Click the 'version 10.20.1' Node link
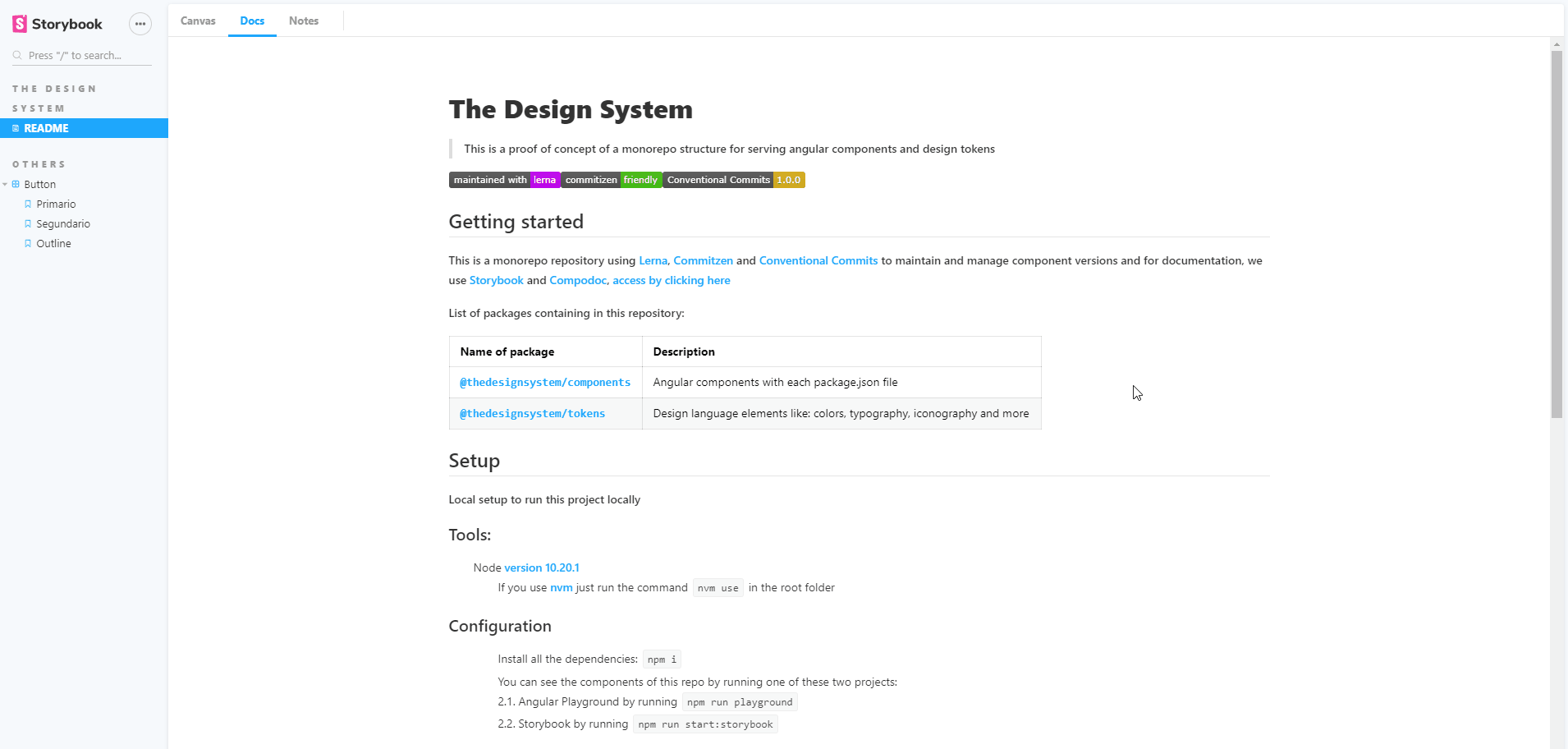This screenshot has height=749, width=1568. point(542,567)
